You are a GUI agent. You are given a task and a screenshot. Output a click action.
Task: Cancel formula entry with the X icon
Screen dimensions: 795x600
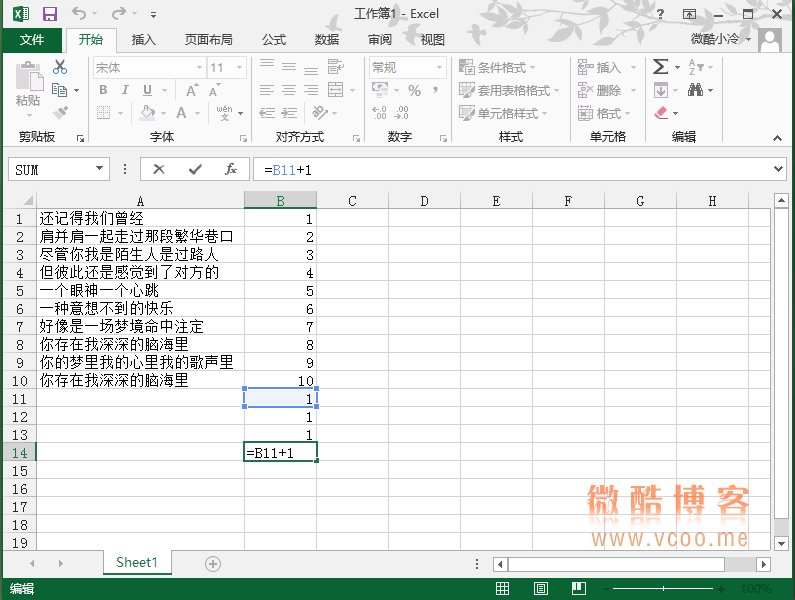coord(159,169)
